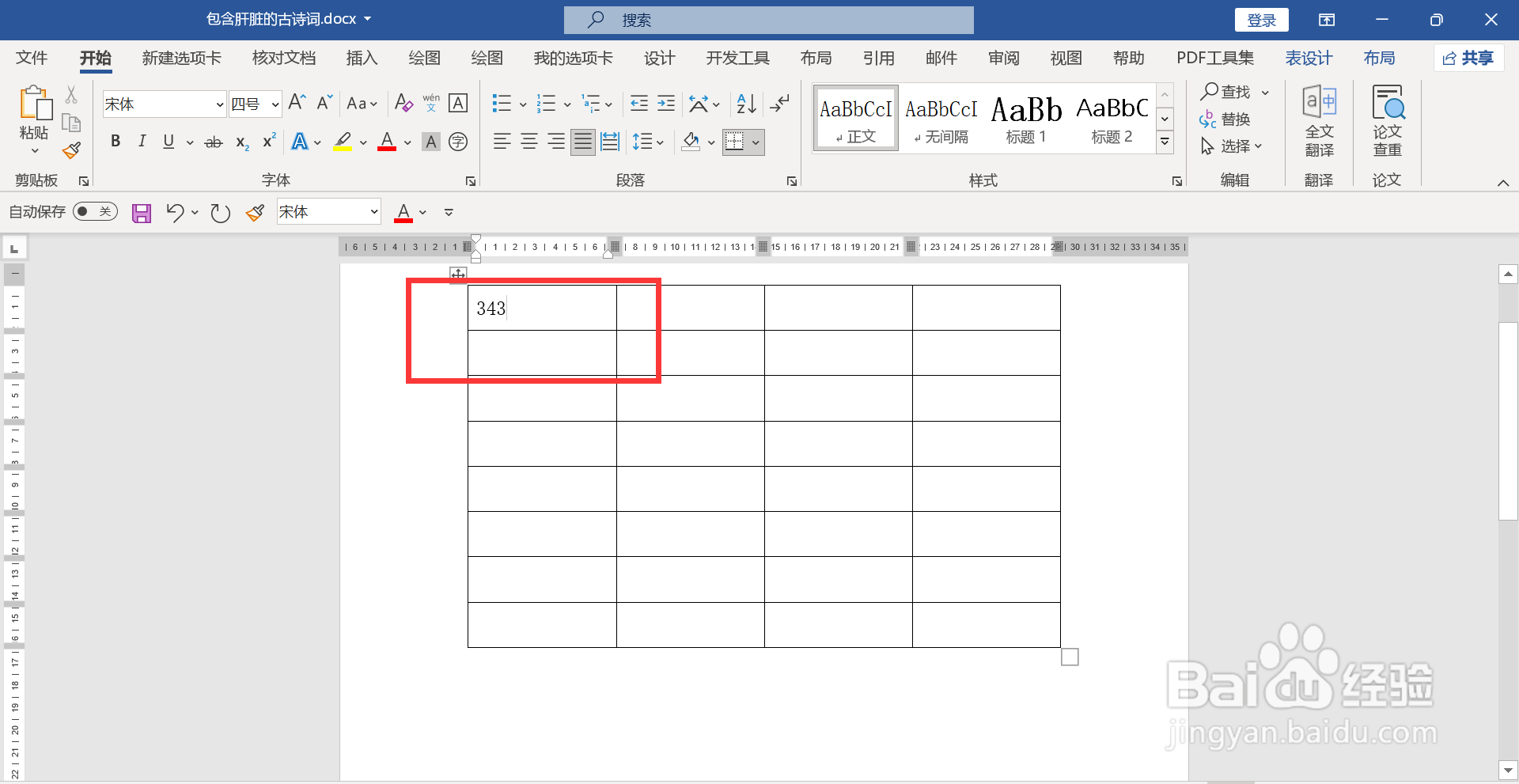Toggle the AutoSave switch
The image size is (1519, 784).
(x=95, y=211)
